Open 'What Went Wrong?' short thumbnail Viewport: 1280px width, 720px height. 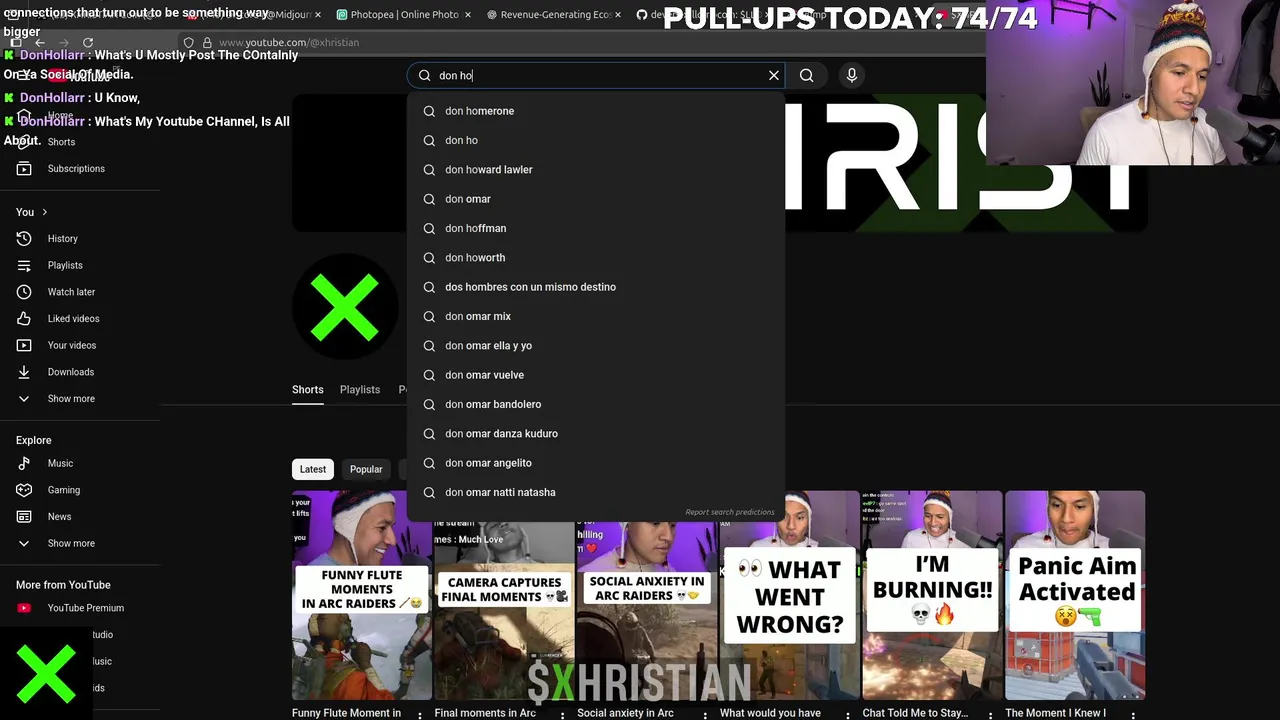tap(789, 595)
